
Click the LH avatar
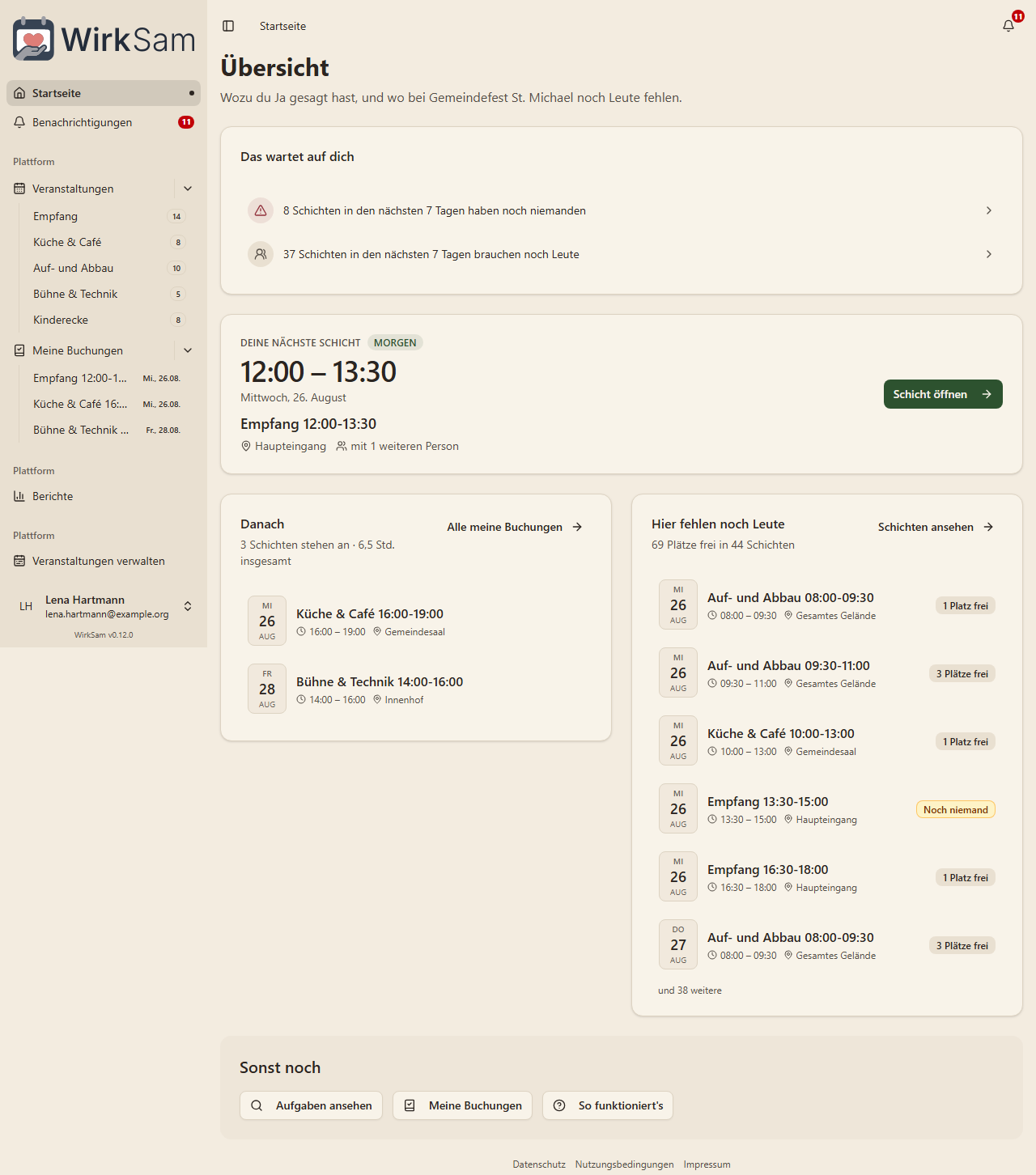point(26,606)
